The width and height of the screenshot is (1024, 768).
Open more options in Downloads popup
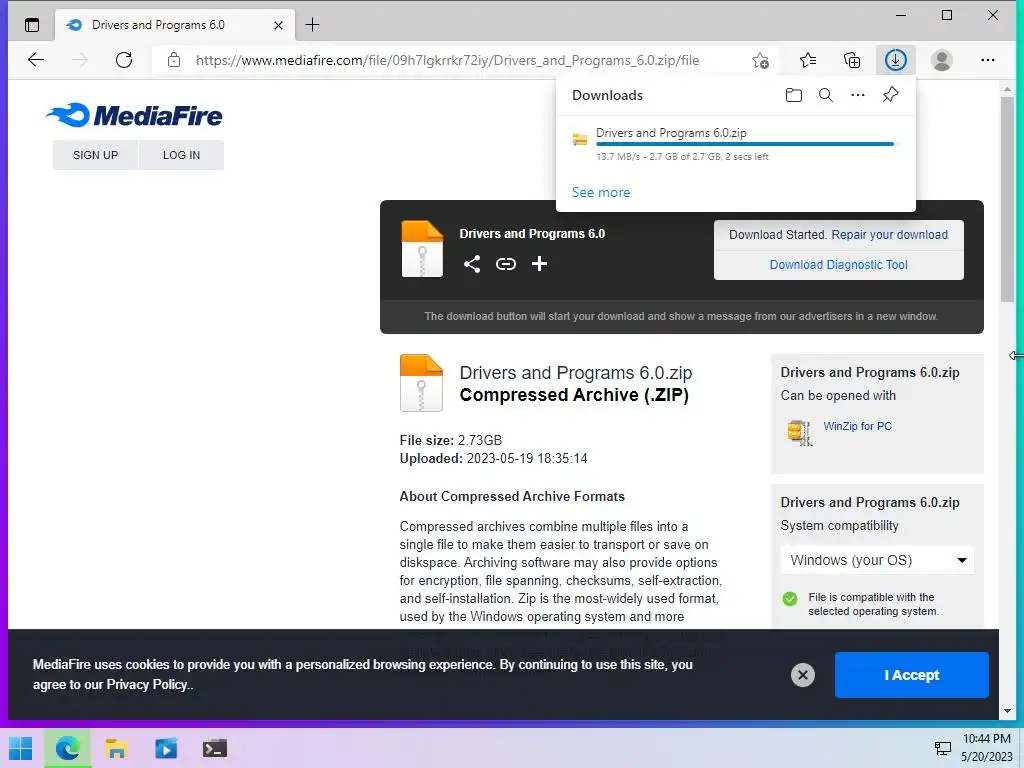click(857, 95)
